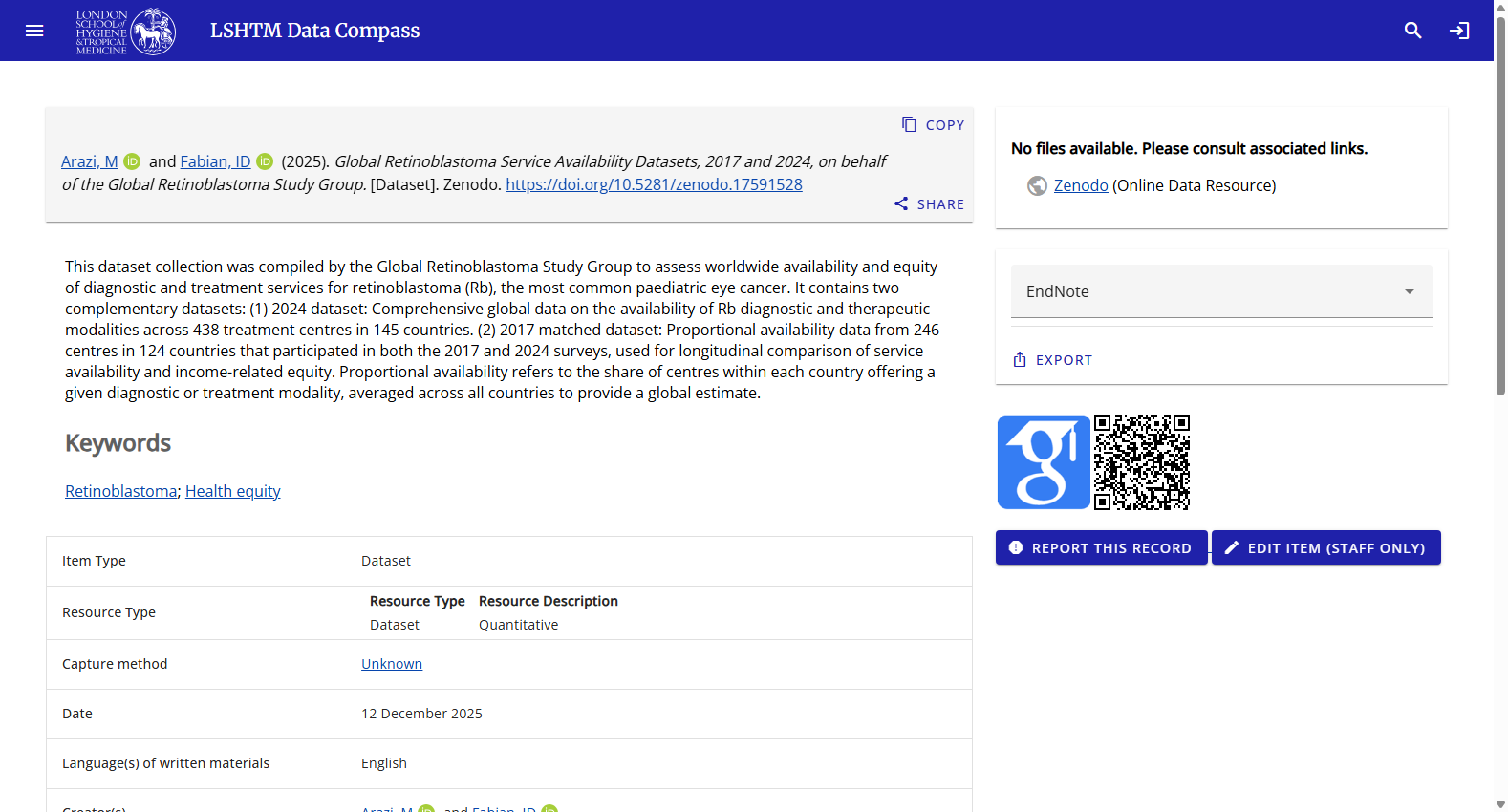Click the LSHTM Data Compass title
1508x812 pixels.
point(315,31)
